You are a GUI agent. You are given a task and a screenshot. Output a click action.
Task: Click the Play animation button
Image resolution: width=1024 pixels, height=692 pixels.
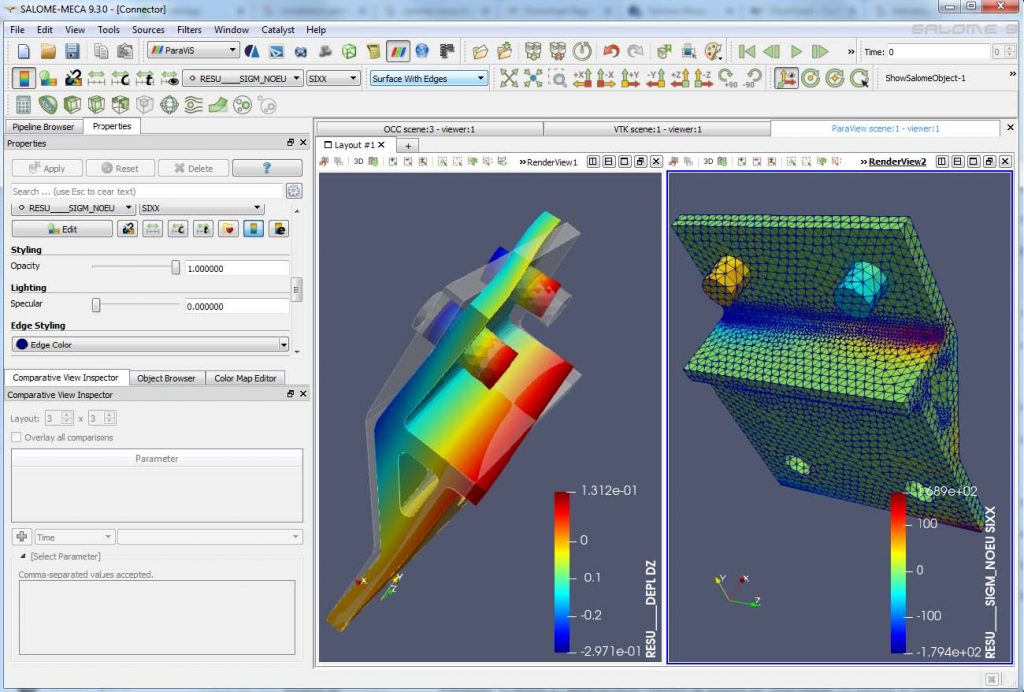[x=796, y=51]
